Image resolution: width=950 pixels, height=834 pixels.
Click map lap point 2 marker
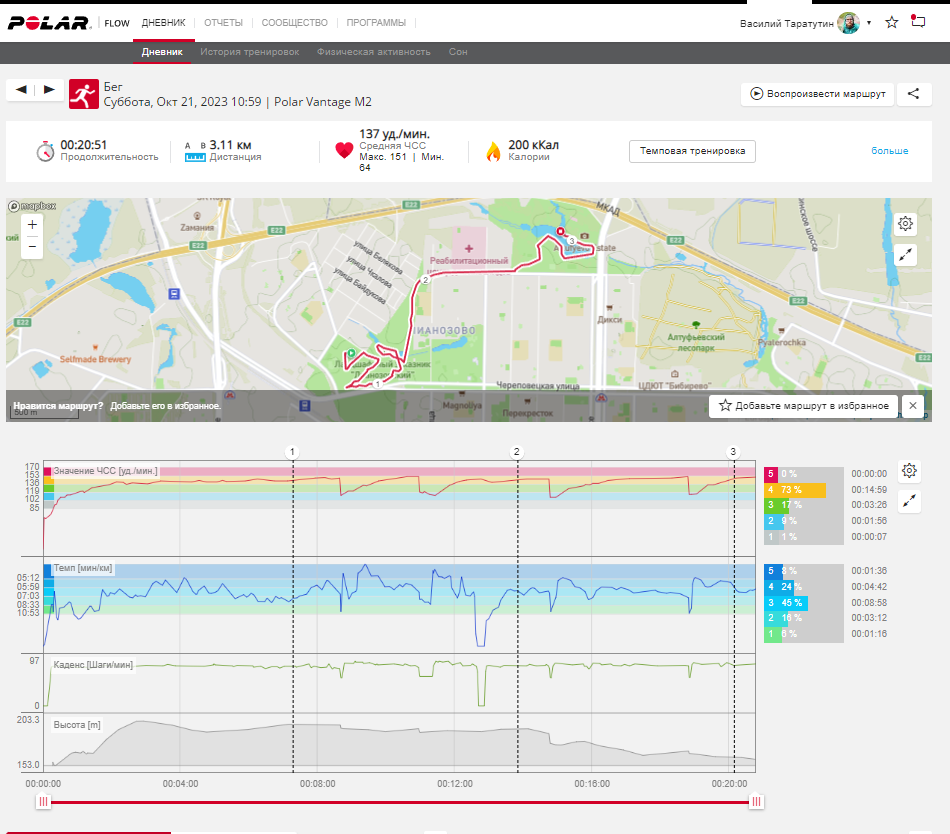(426, 280)
